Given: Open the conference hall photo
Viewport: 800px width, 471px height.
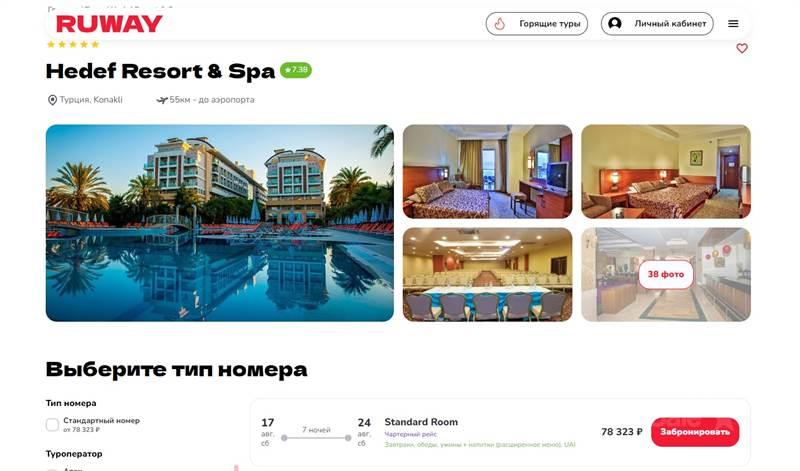Looking at the screenshot, I should [488, 275].
